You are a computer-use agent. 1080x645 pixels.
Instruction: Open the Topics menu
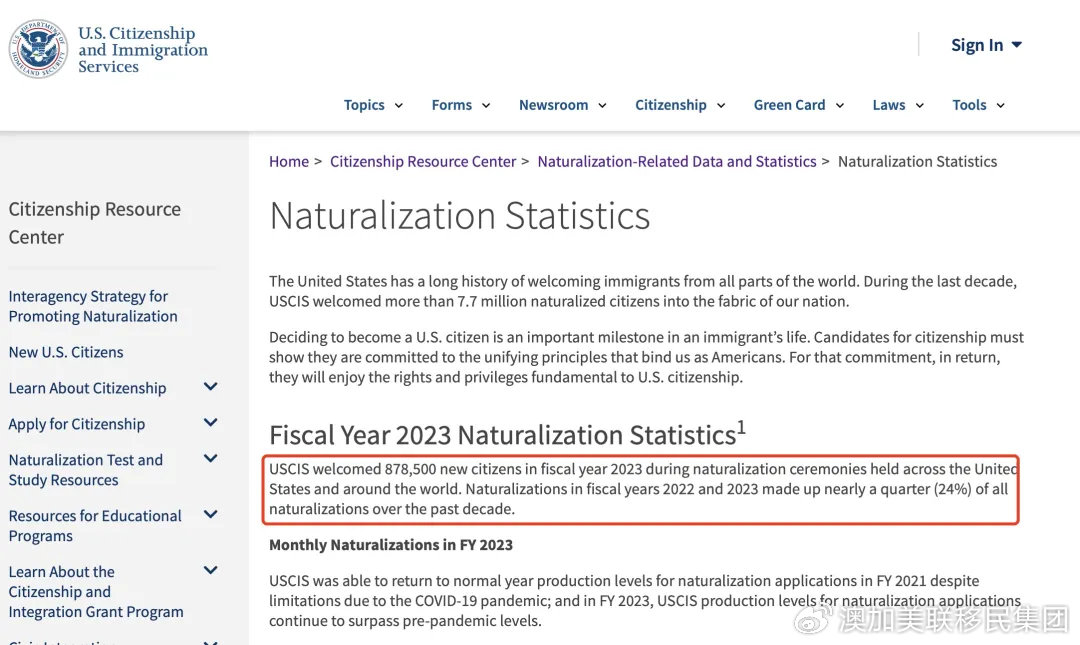(x=373, y=105)
